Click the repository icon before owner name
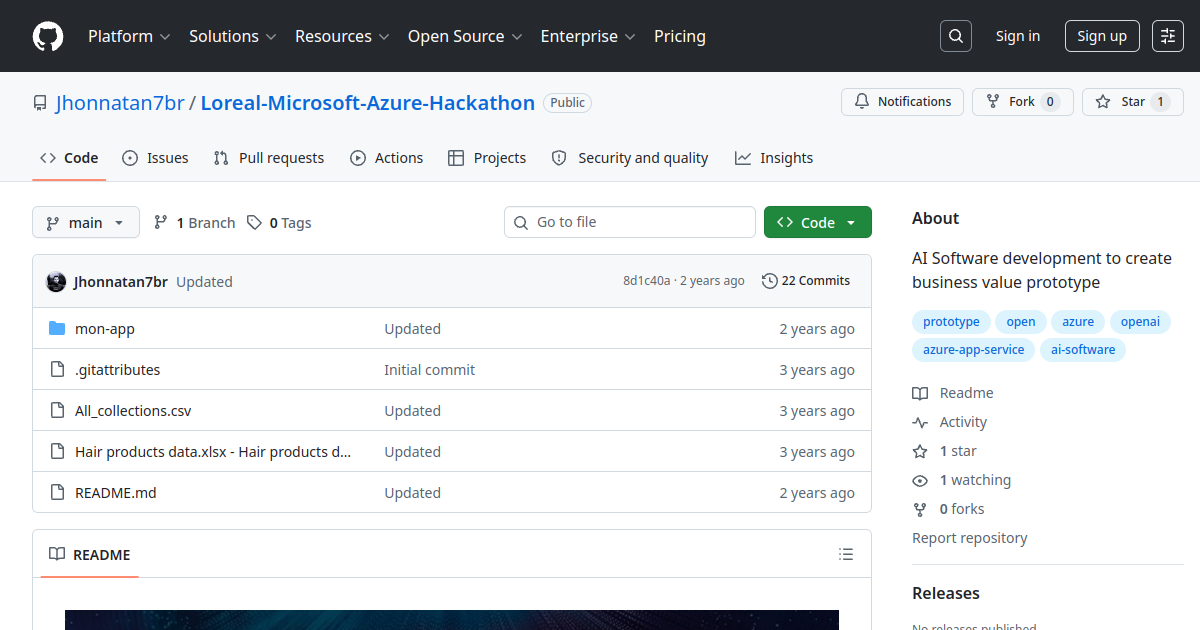Screen dimensions: 1200x630 click(x=40, y=103)
